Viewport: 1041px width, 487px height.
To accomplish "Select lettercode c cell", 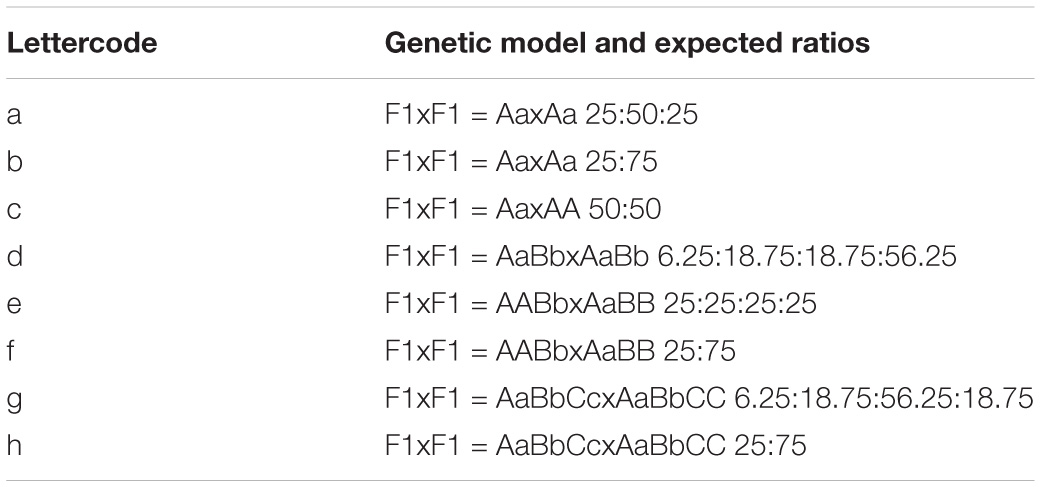I will pyautogui.click(x=14, y=210).
